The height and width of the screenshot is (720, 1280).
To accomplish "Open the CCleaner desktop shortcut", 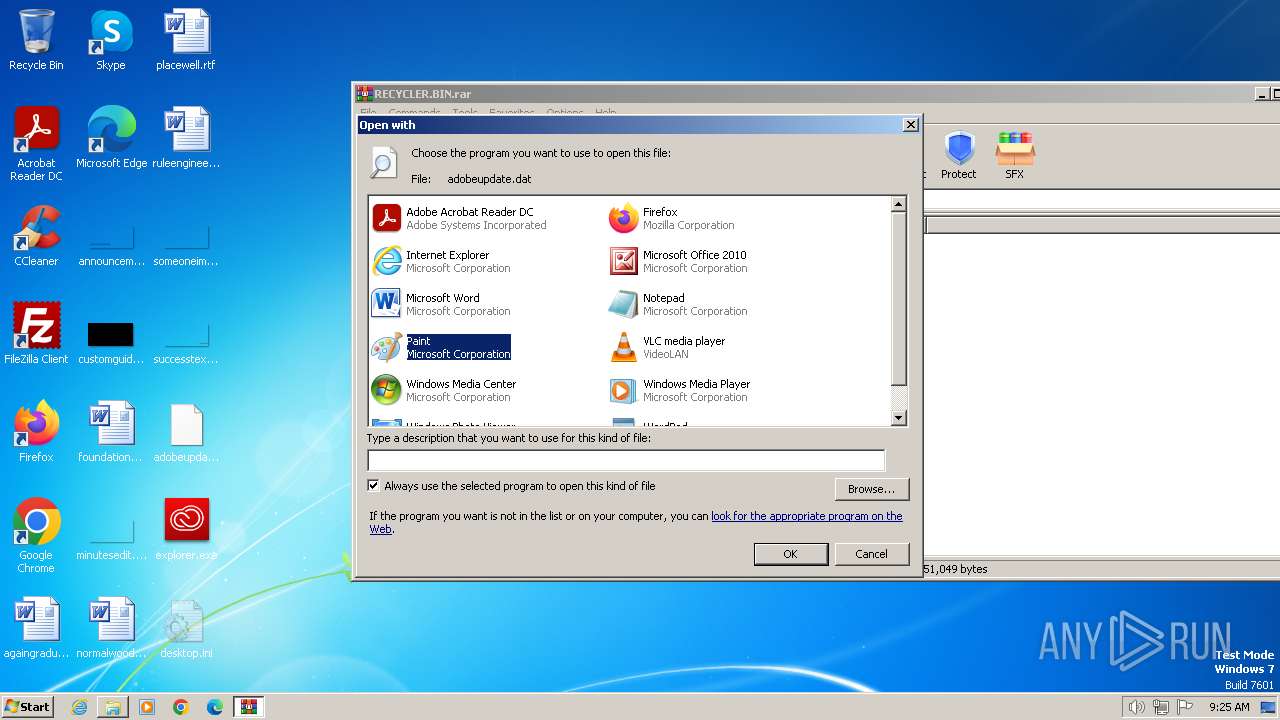I will click(x=36, y=236).
